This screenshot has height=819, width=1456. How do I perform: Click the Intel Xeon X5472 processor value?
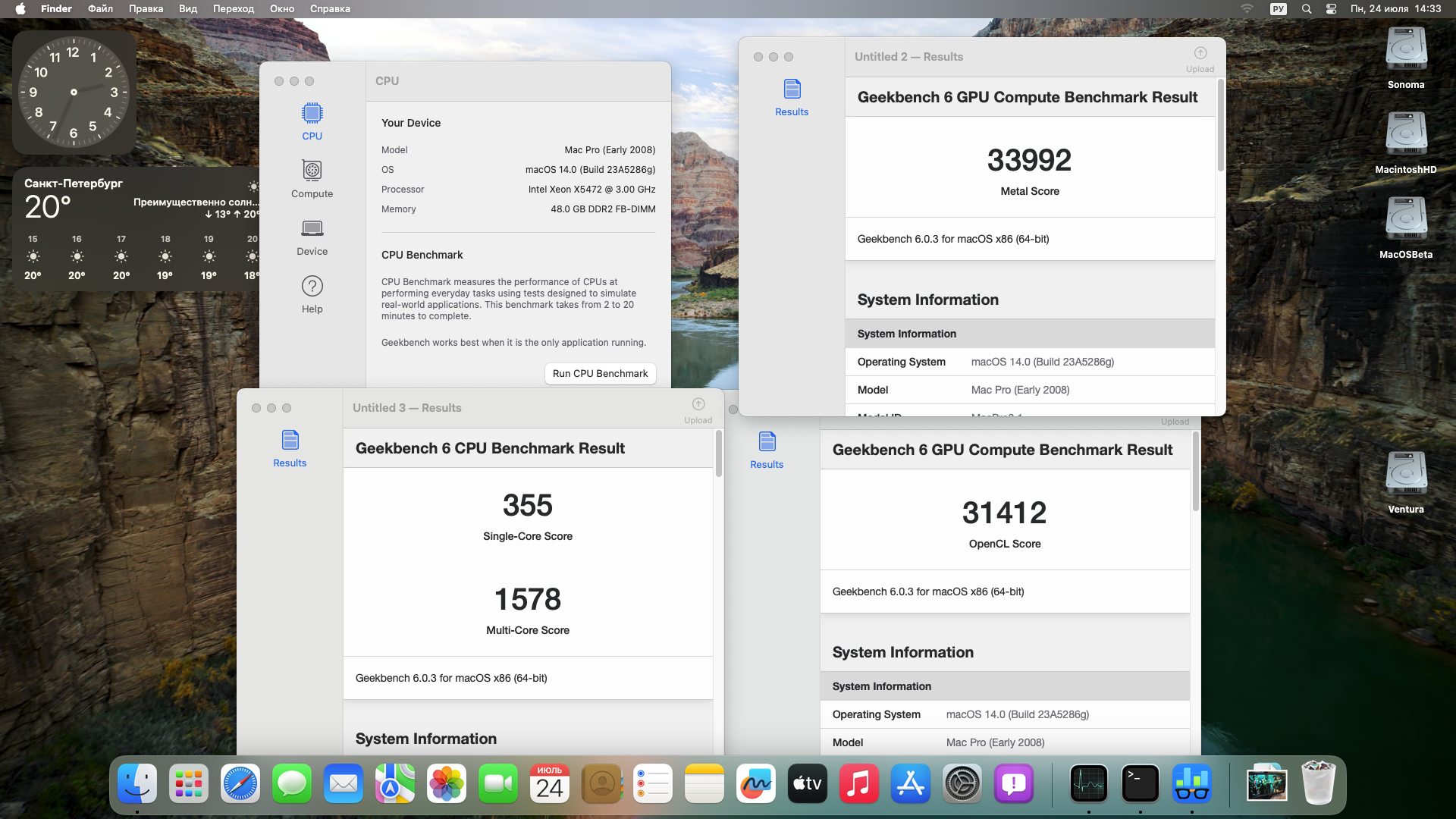click(x=591, y=190)
